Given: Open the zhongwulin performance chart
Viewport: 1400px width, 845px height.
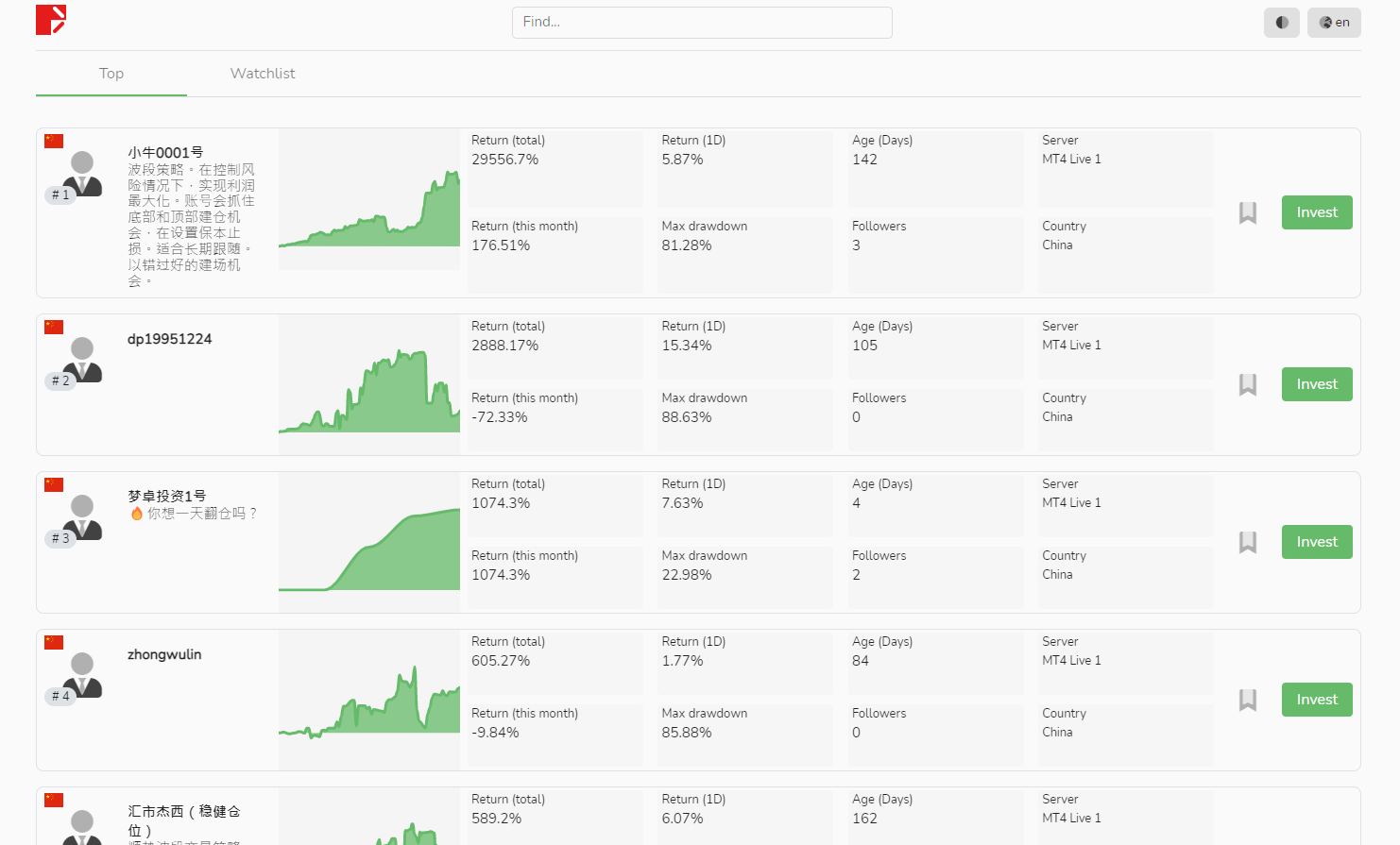Looking at the screenshot, I should (x=368, y=701).
